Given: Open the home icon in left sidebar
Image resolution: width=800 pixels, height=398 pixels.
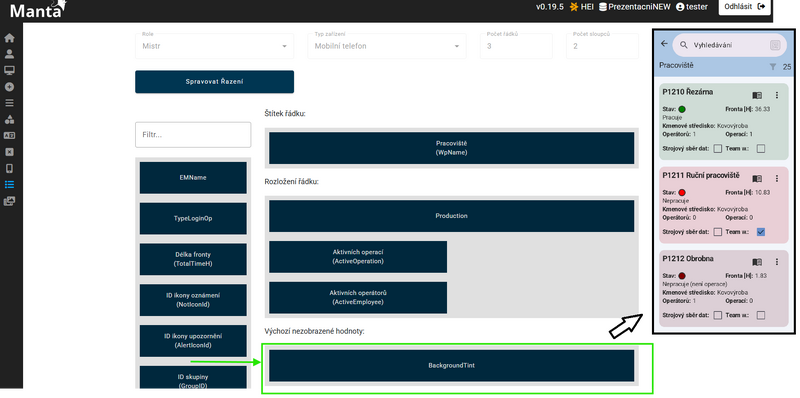Looking at the screenshot, I should pyautogui.click(x=9, y=38).
